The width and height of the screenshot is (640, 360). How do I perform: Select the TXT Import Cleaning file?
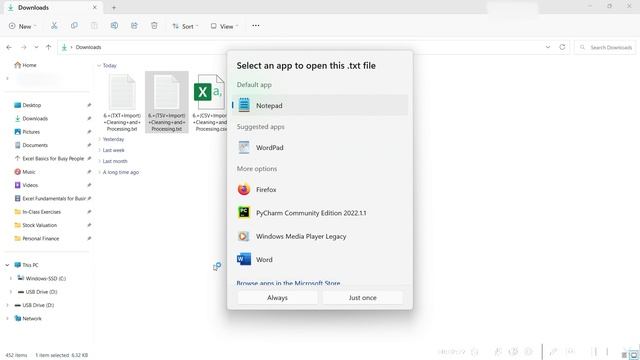click(x=122, y=102)
